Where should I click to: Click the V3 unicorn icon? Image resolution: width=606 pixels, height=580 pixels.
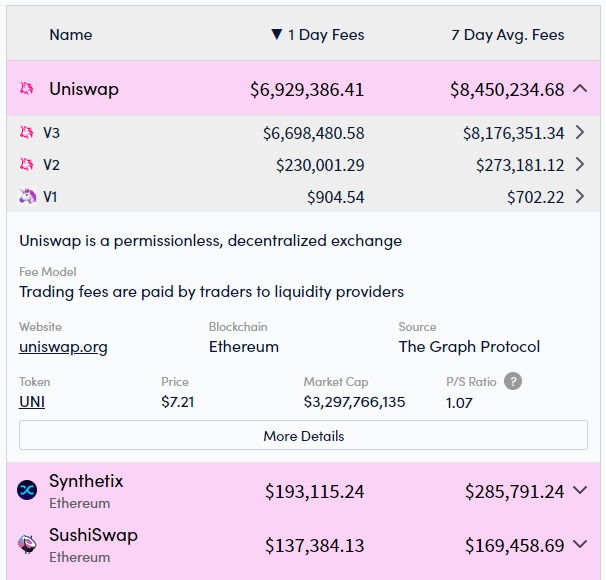click(x=26, y=133)
